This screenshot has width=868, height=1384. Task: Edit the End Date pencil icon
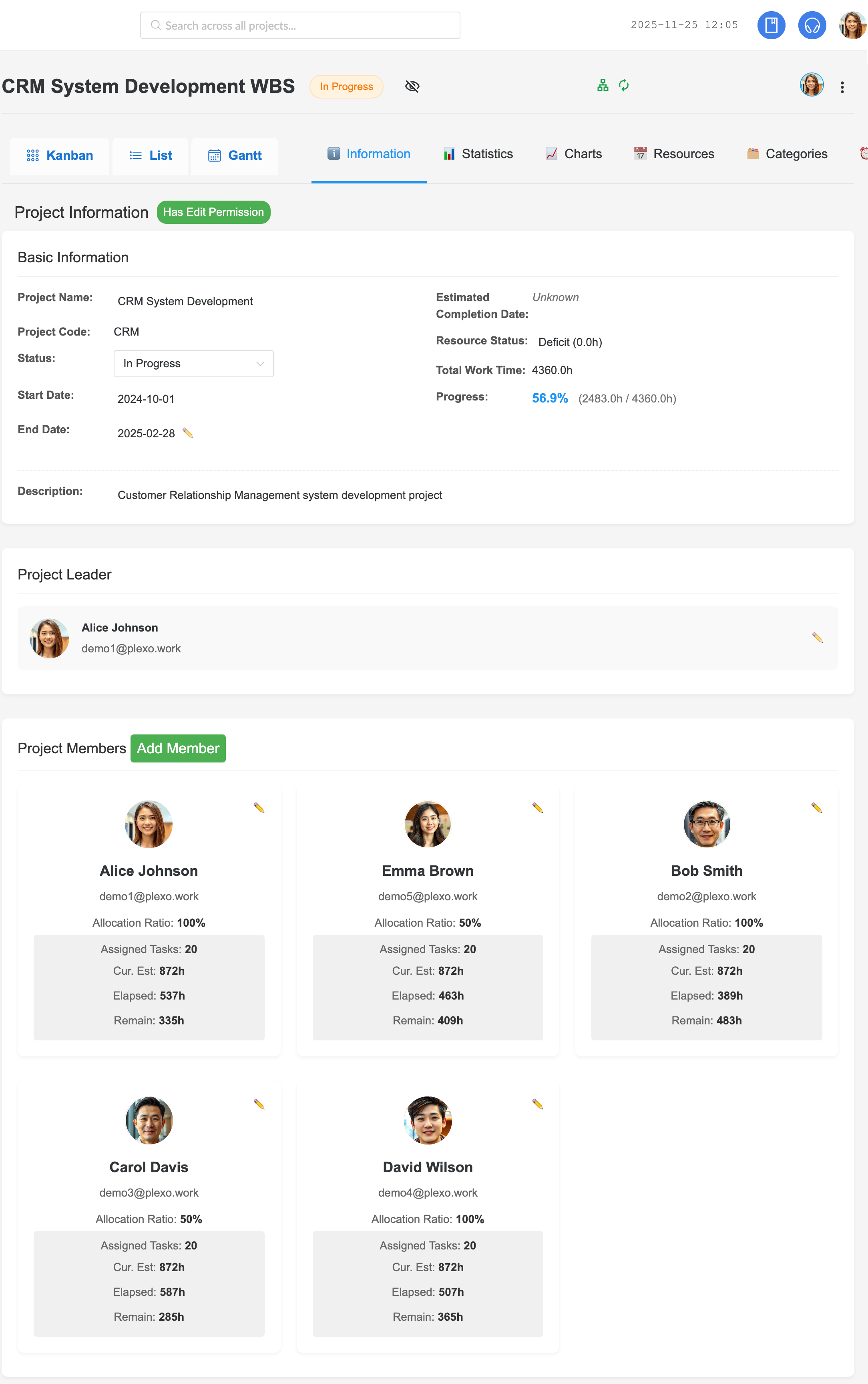click(188, 433)
